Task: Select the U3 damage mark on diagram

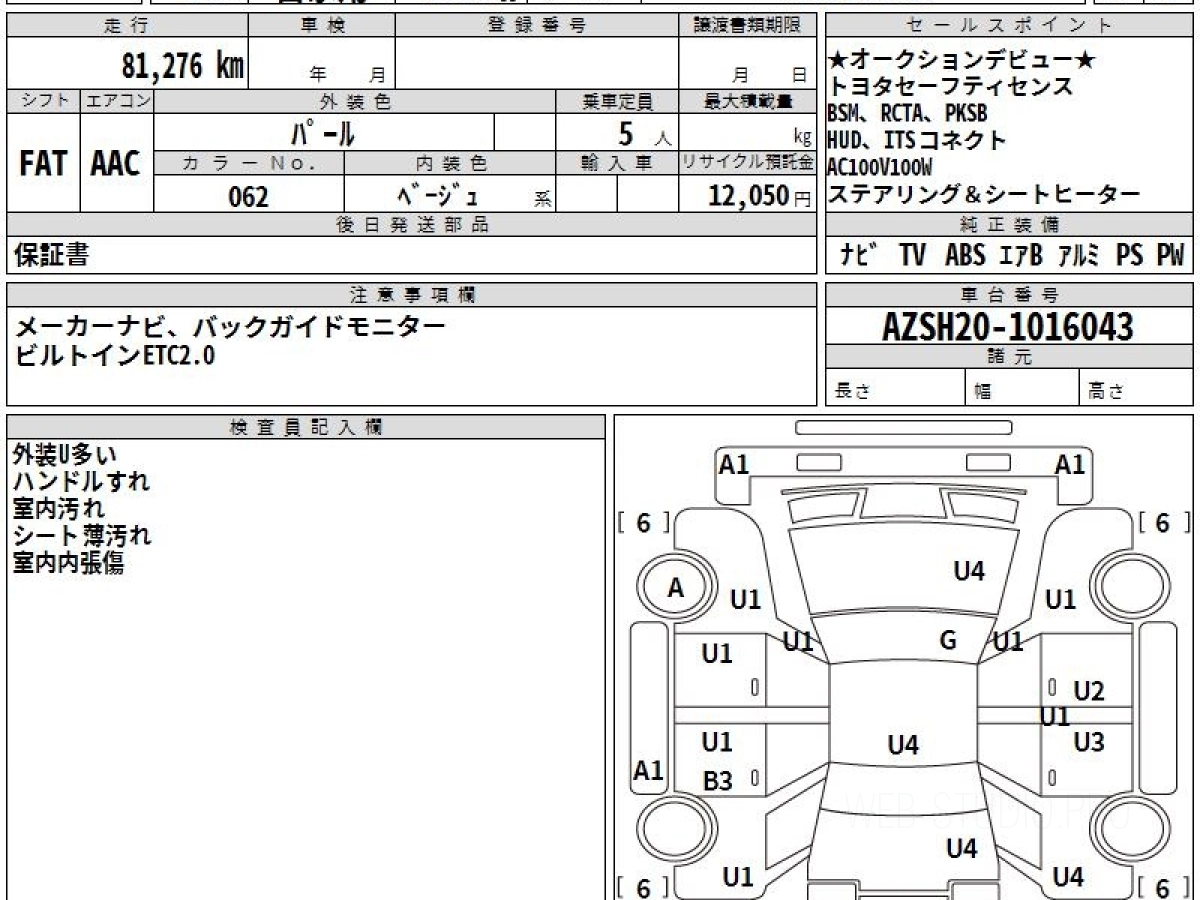Action: pyautogui.click(x=1089, y=742)
